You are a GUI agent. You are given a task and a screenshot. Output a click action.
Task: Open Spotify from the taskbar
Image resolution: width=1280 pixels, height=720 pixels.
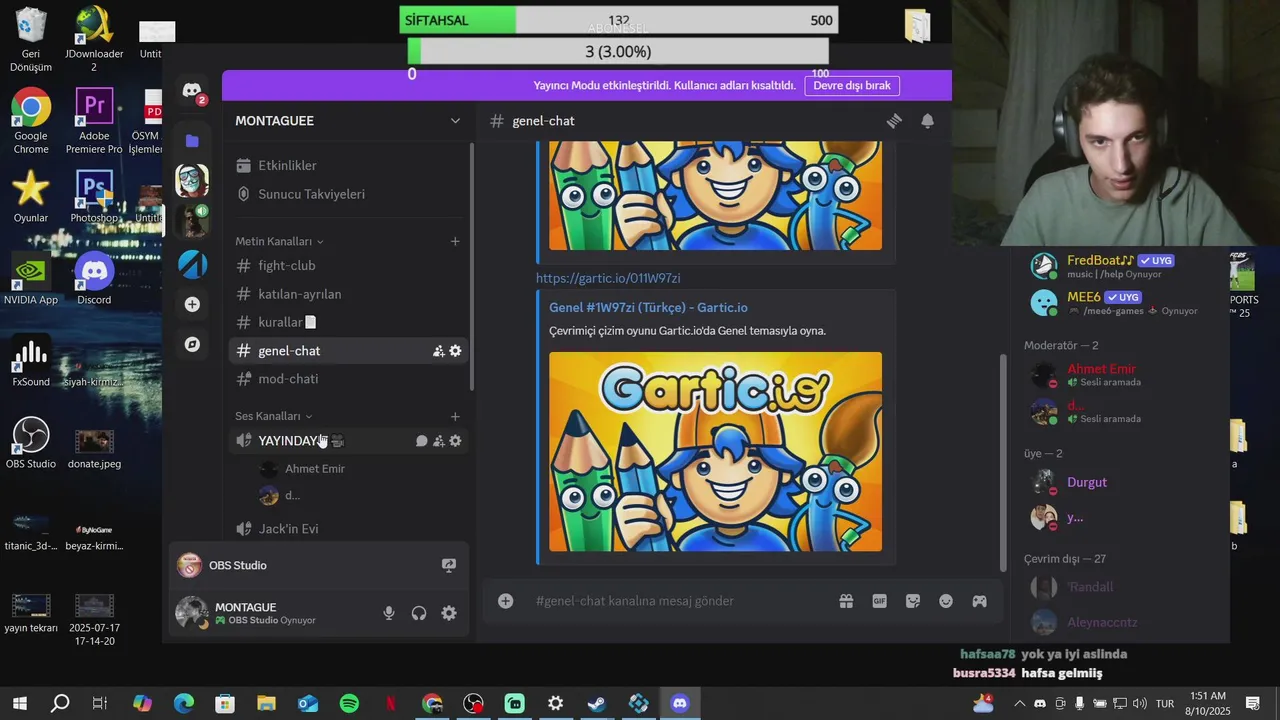349,704
